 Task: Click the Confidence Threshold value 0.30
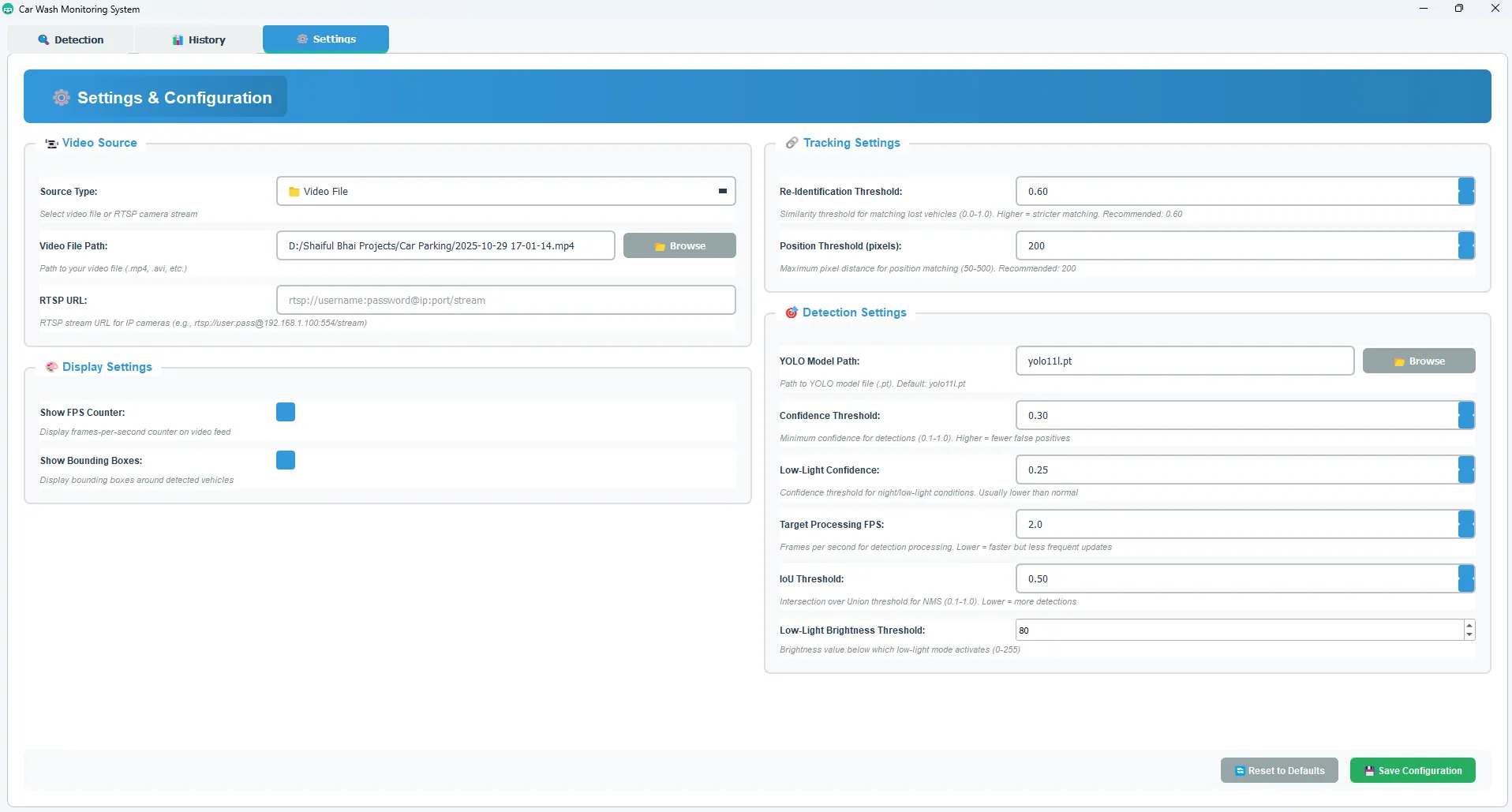1038,415
